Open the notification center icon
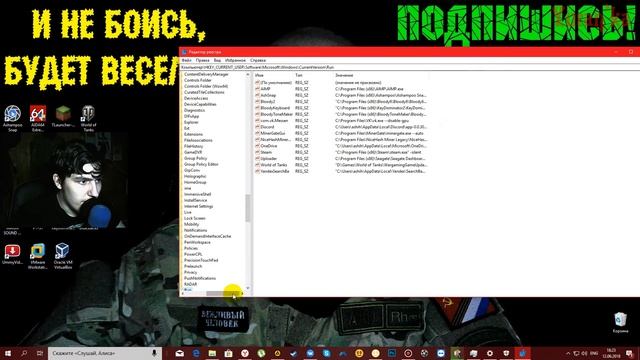640x360 pixels. coord(630,353)
